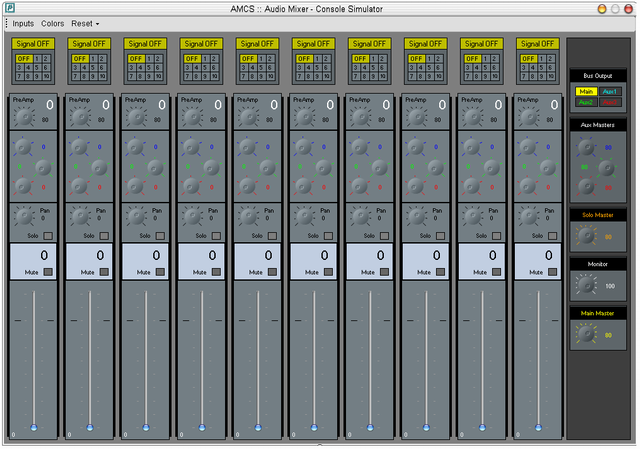The image size is (640, 449).
Task: Click the red aux knob on the second channel
Action: [x=79, y=187]
